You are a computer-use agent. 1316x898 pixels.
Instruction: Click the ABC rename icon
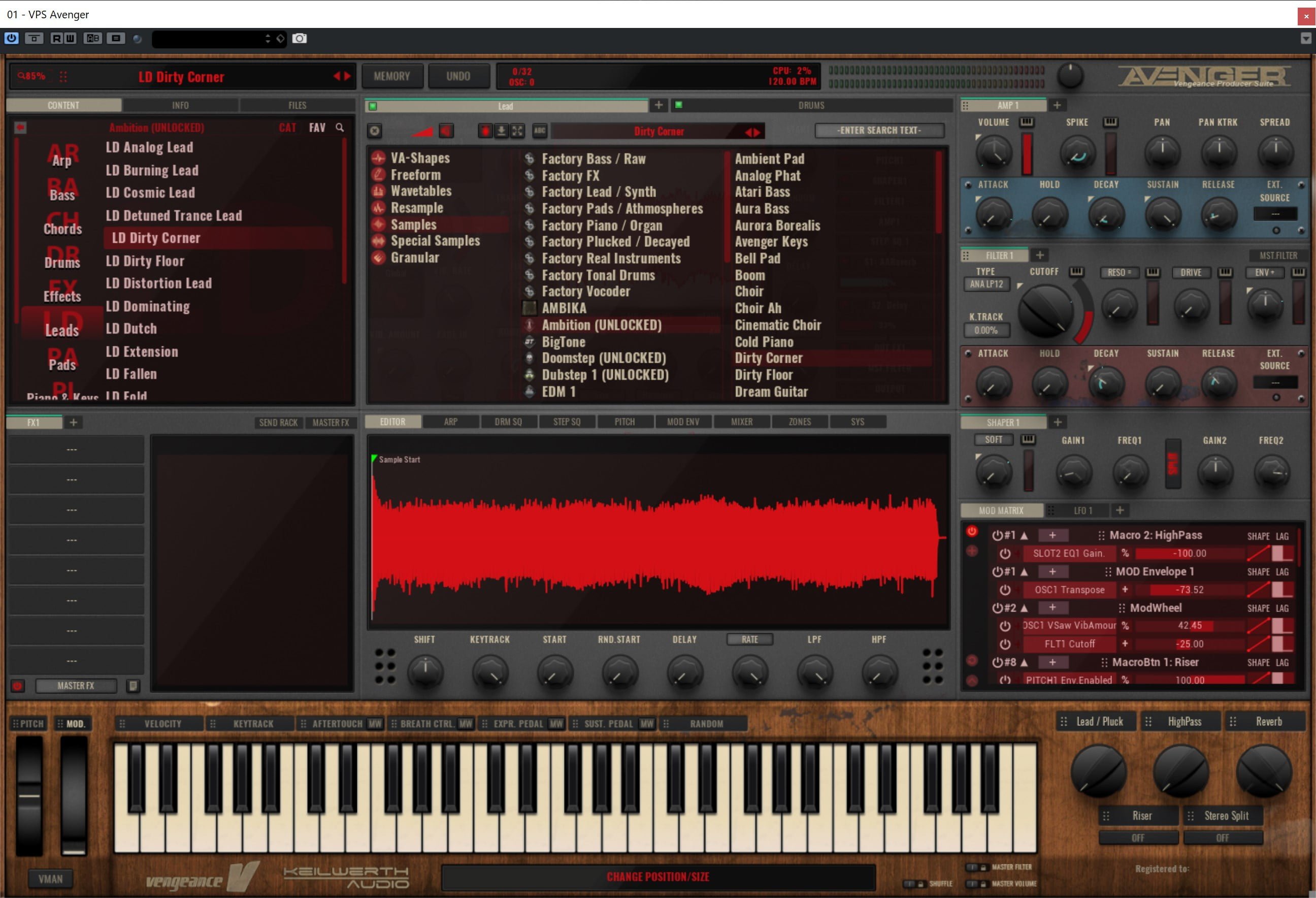pos(540,131)
